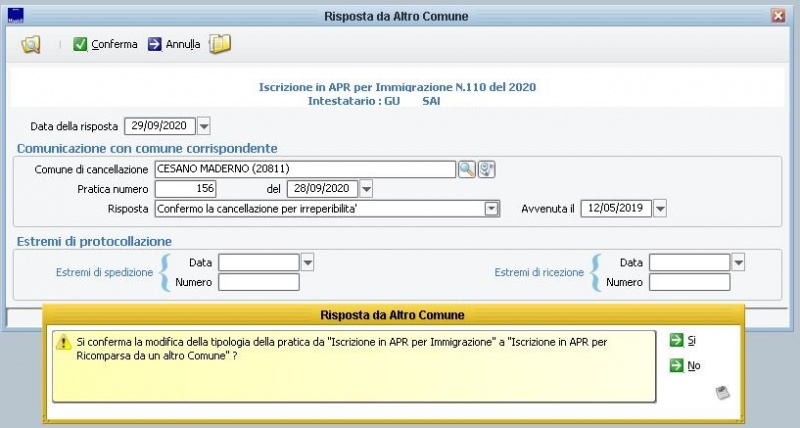Click the globe lookup icon beside comune
Image resolution: width=800 pixels, height=428 pixels.
[x=486, y=169]
